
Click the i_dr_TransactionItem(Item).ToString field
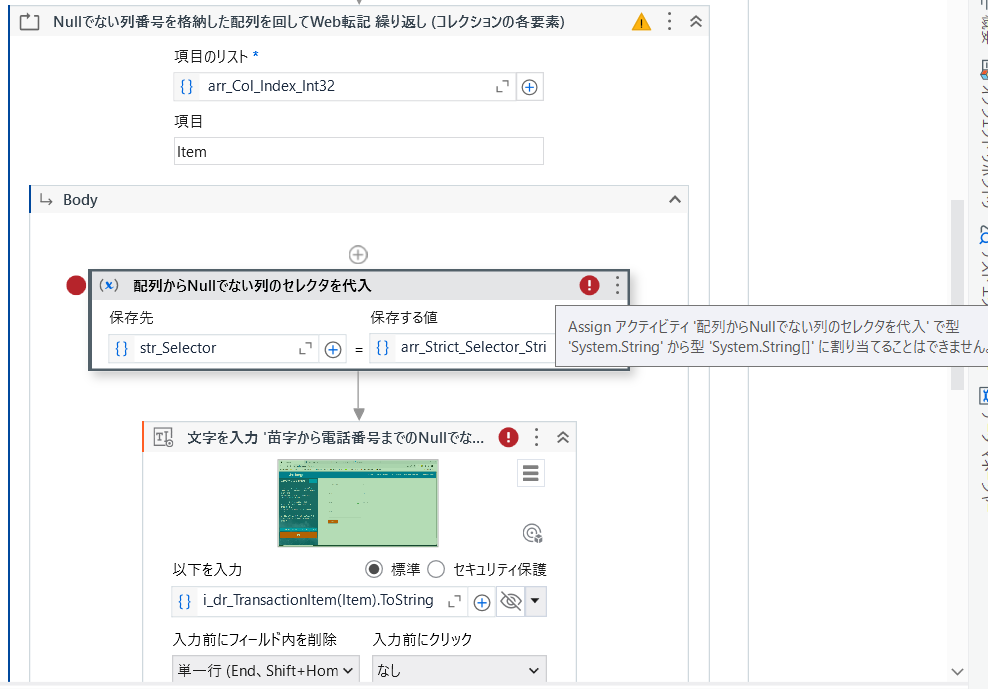319,601
